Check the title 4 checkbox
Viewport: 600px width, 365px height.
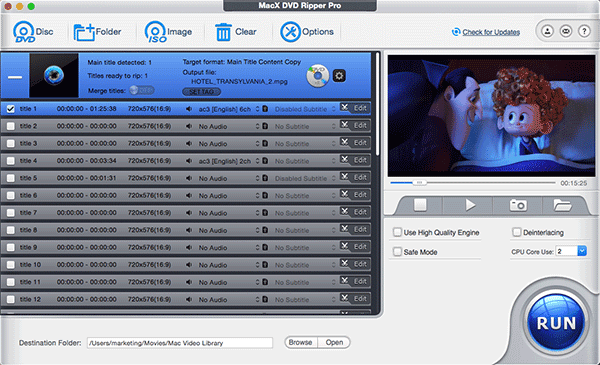(11, 161)
